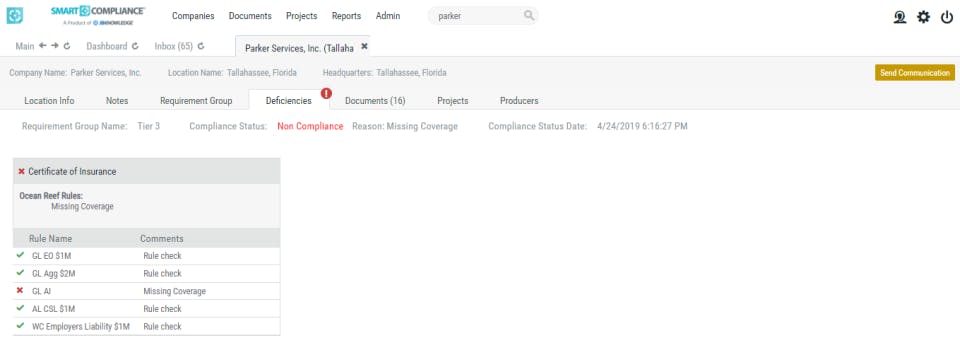The width and height of the screenshot is (960, 360).
Task: Open the user profile icon
Action: click(x=899, y=17)
